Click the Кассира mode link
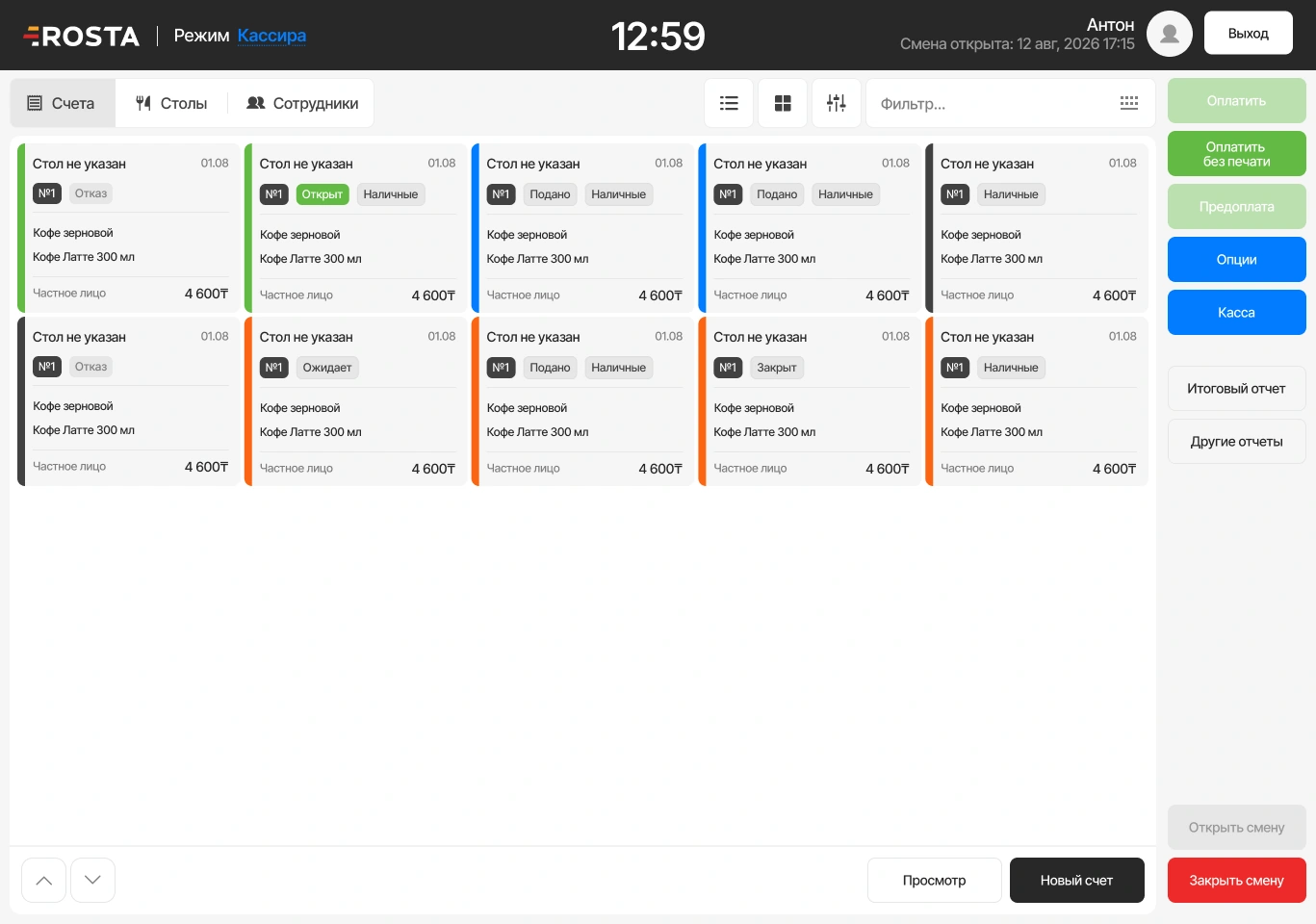Screen dimensions: 1316x924 tap(271, 36)
